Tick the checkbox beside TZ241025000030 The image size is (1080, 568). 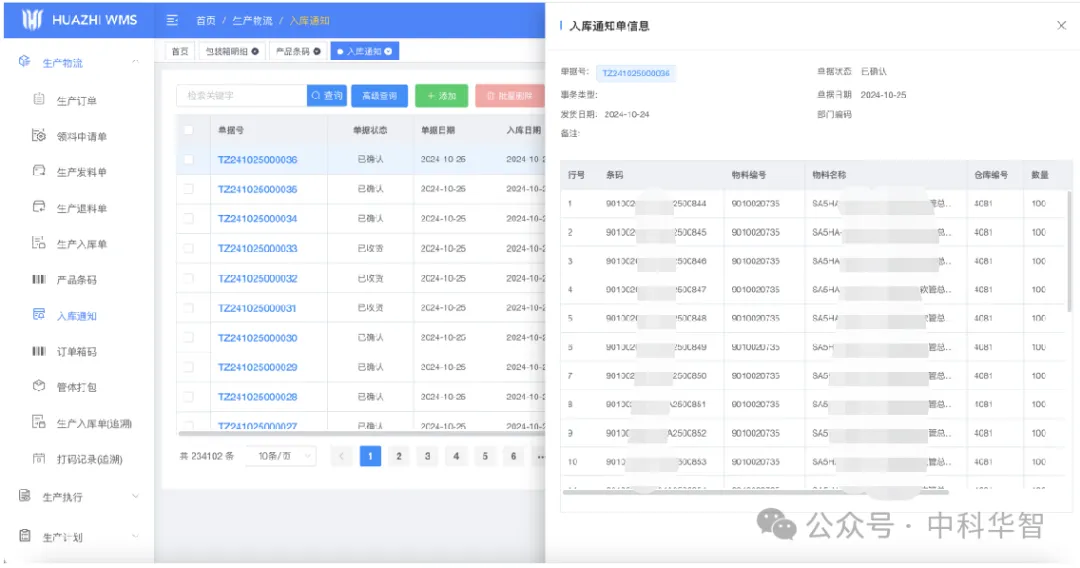click(188, 338)
